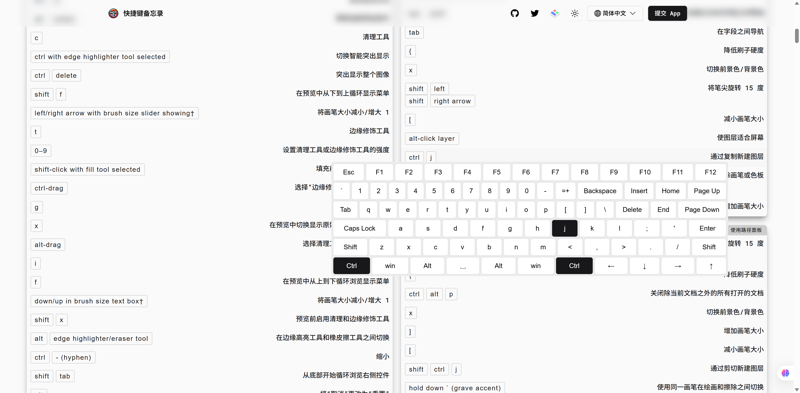The height and width of the screenshot is (393, 800).
Task: Open the 简体中文 language dropdown
Action: point(615,13)
